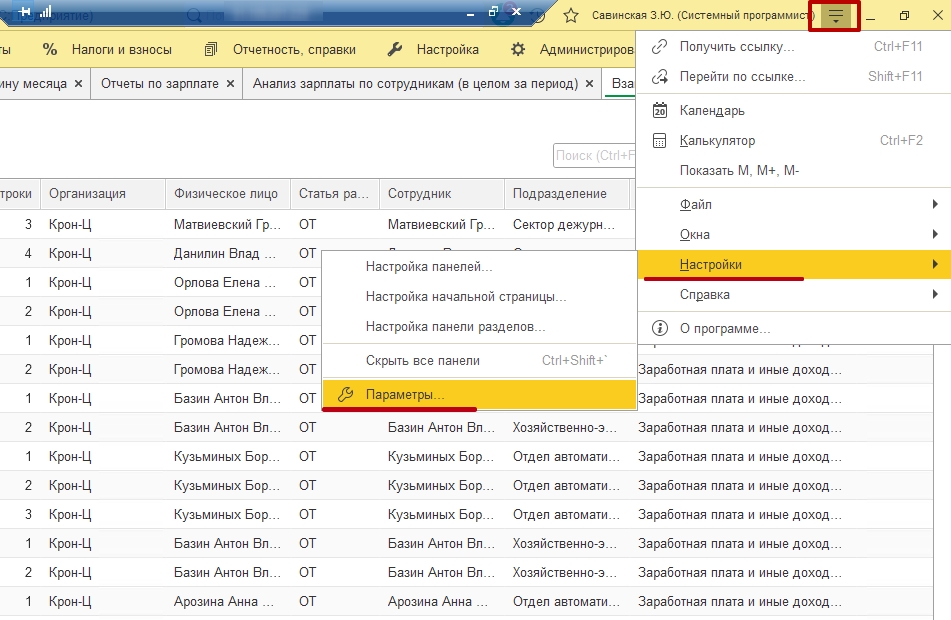
Task: Choose Скрыть все панели from submenu
Action: (422, 360)
